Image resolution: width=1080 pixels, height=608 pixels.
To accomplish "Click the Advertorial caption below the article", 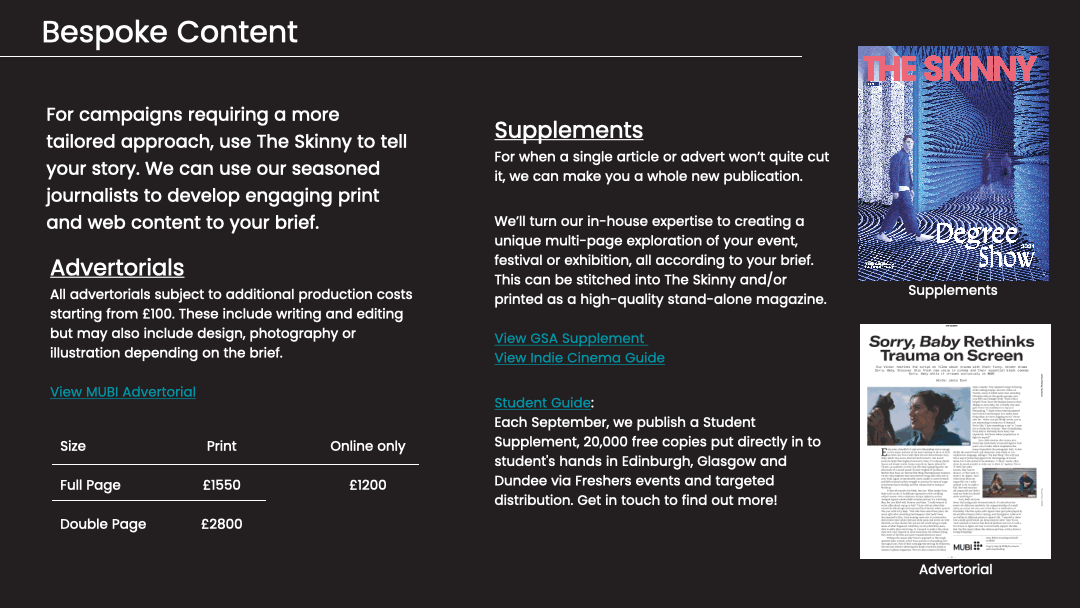I will [955, 570].
